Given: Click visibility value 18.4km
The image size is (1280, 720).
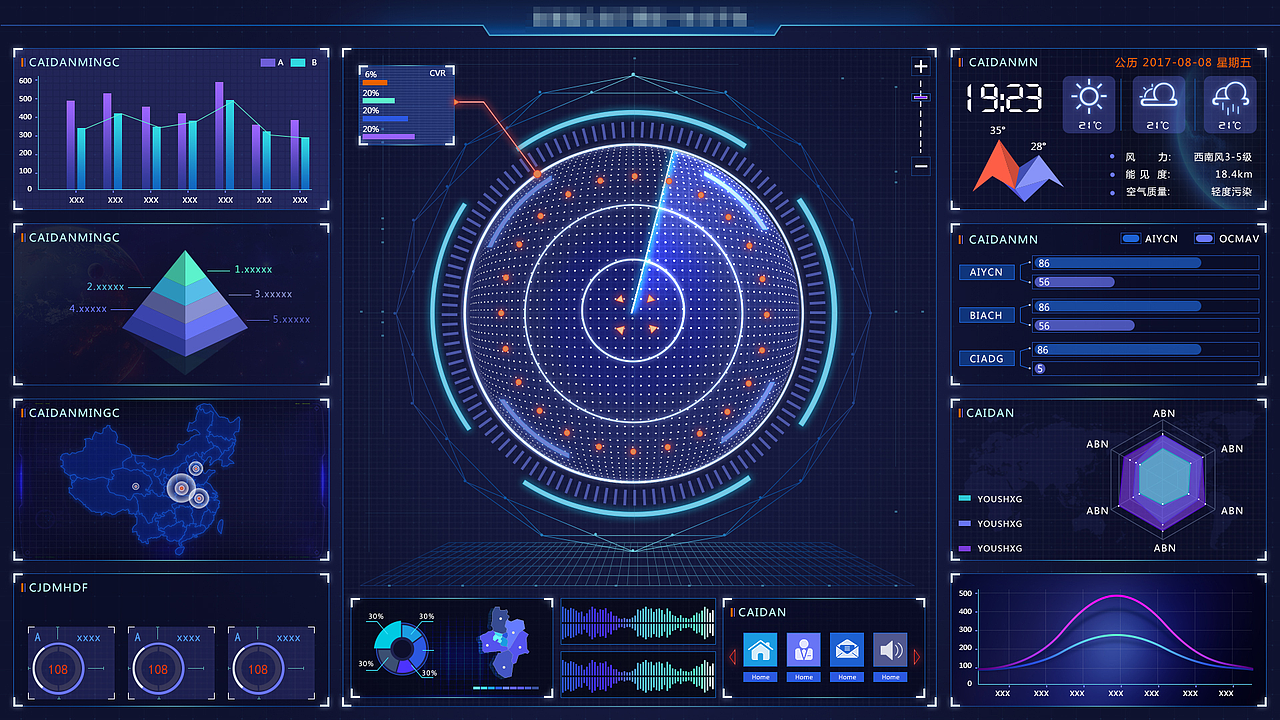Looking at the screenshot, I should [x=1233, y=174].
